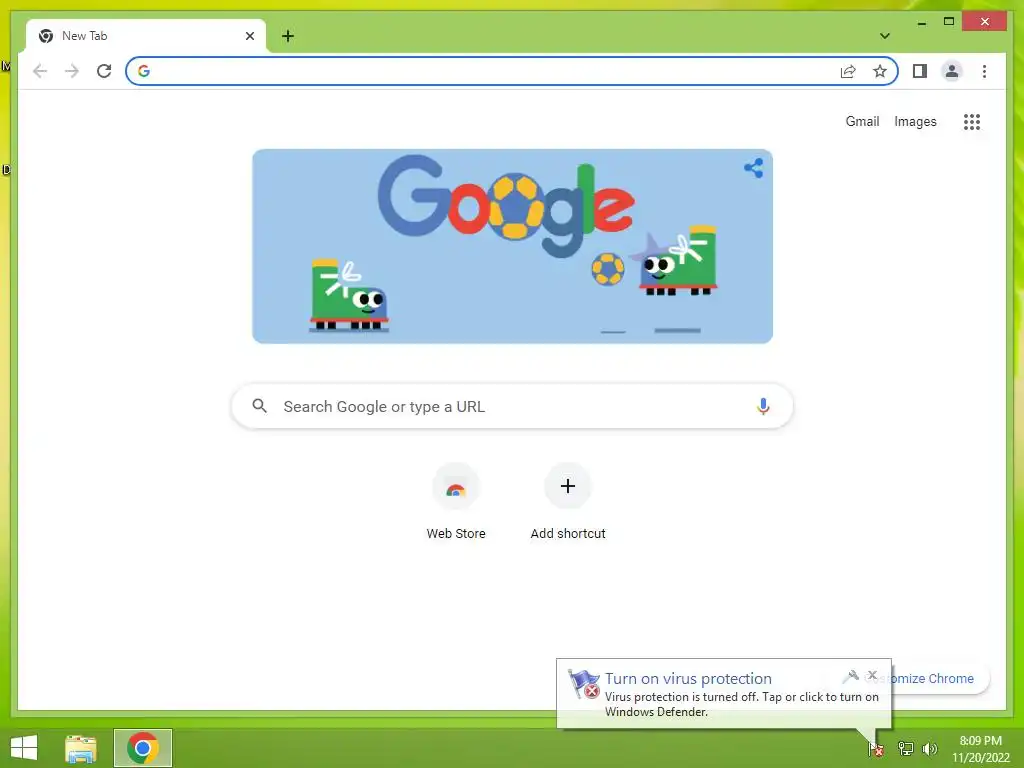1024x768 pixels.
Task: Open the Web Store shortcut
Action: [456, 487]
